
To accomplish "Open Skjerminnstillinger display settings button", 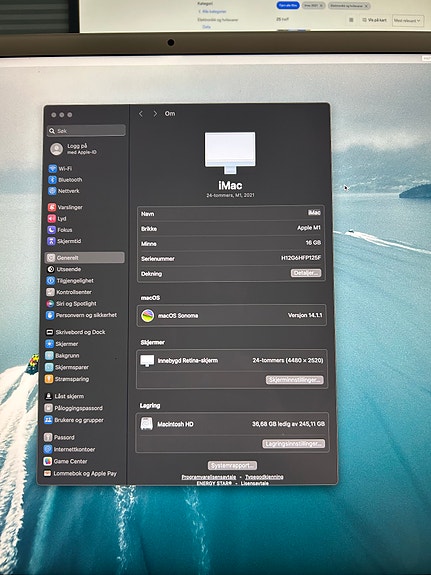I will coord(295,380).
